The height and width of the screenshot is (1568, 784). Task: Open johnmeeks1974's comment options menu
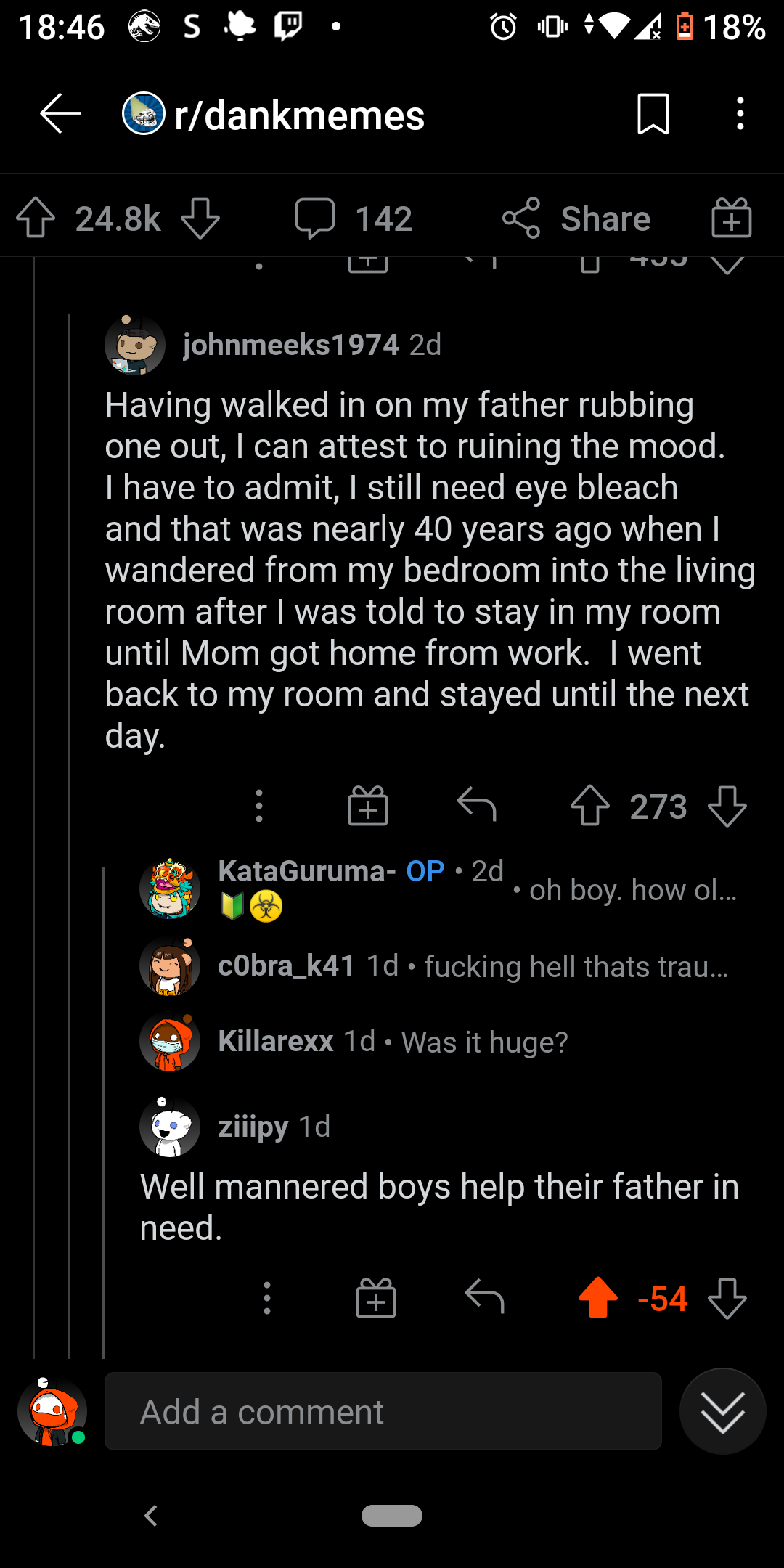point(259,804)
